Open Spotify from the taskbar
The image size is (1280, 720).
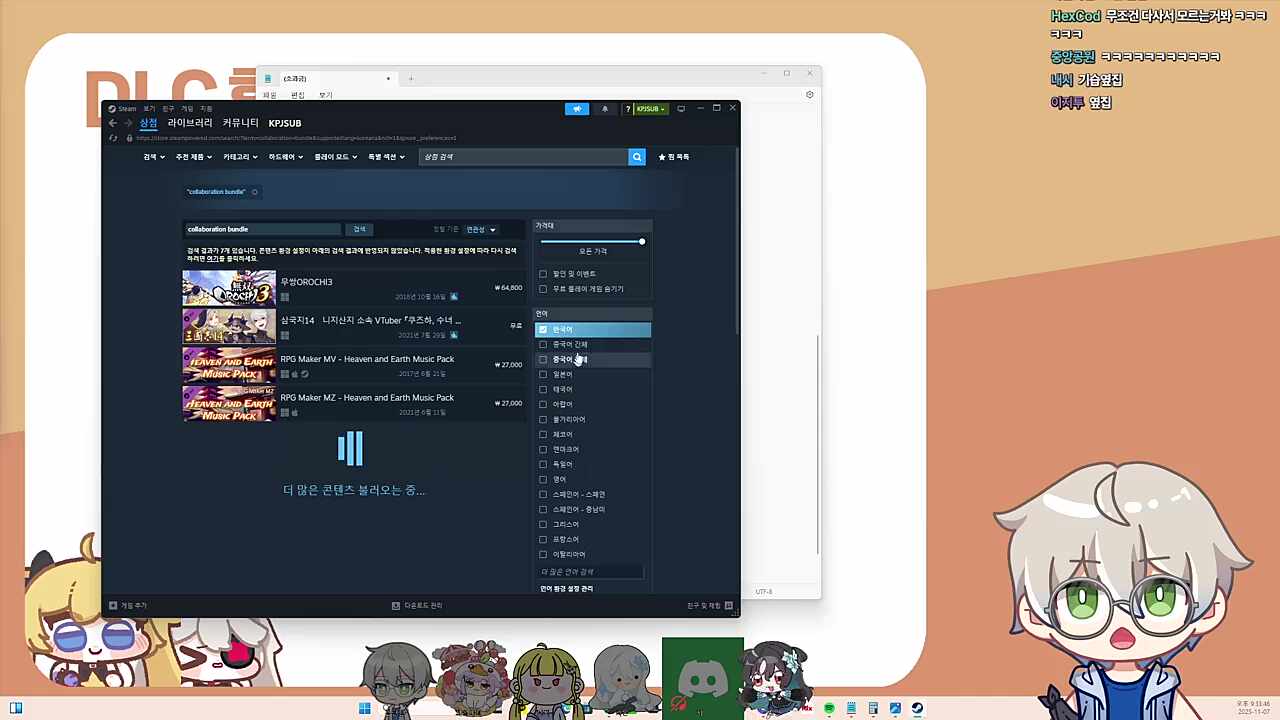click(829, 709)
